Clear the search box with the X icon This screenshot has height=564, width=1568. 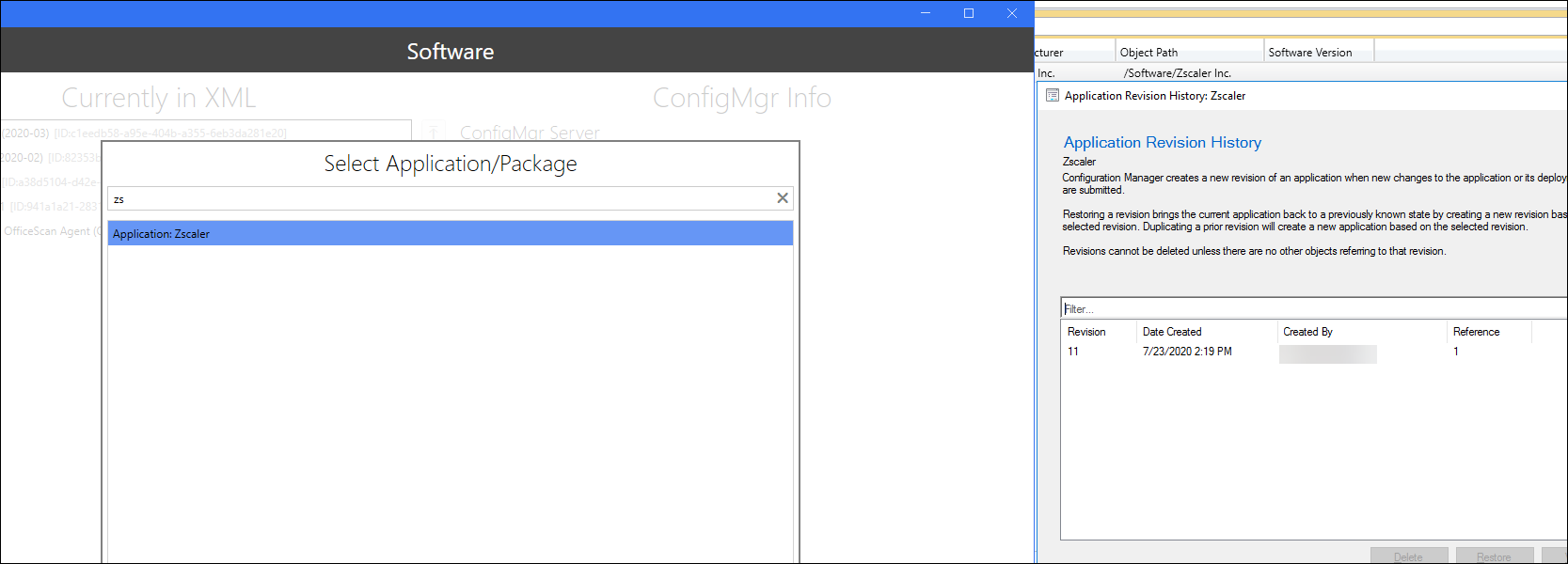pos(782,198)
